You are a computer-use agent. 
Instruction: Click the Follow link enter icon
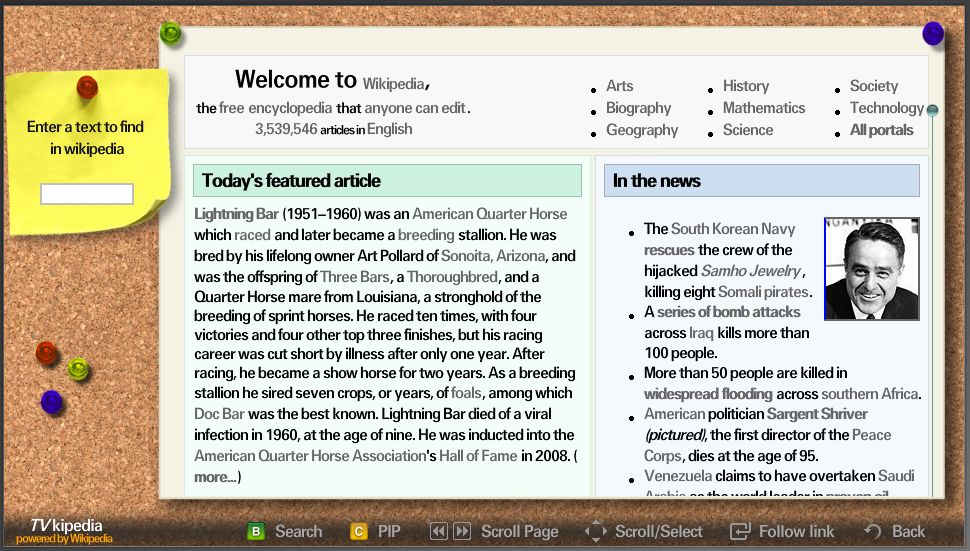click(x=740, y=531)
